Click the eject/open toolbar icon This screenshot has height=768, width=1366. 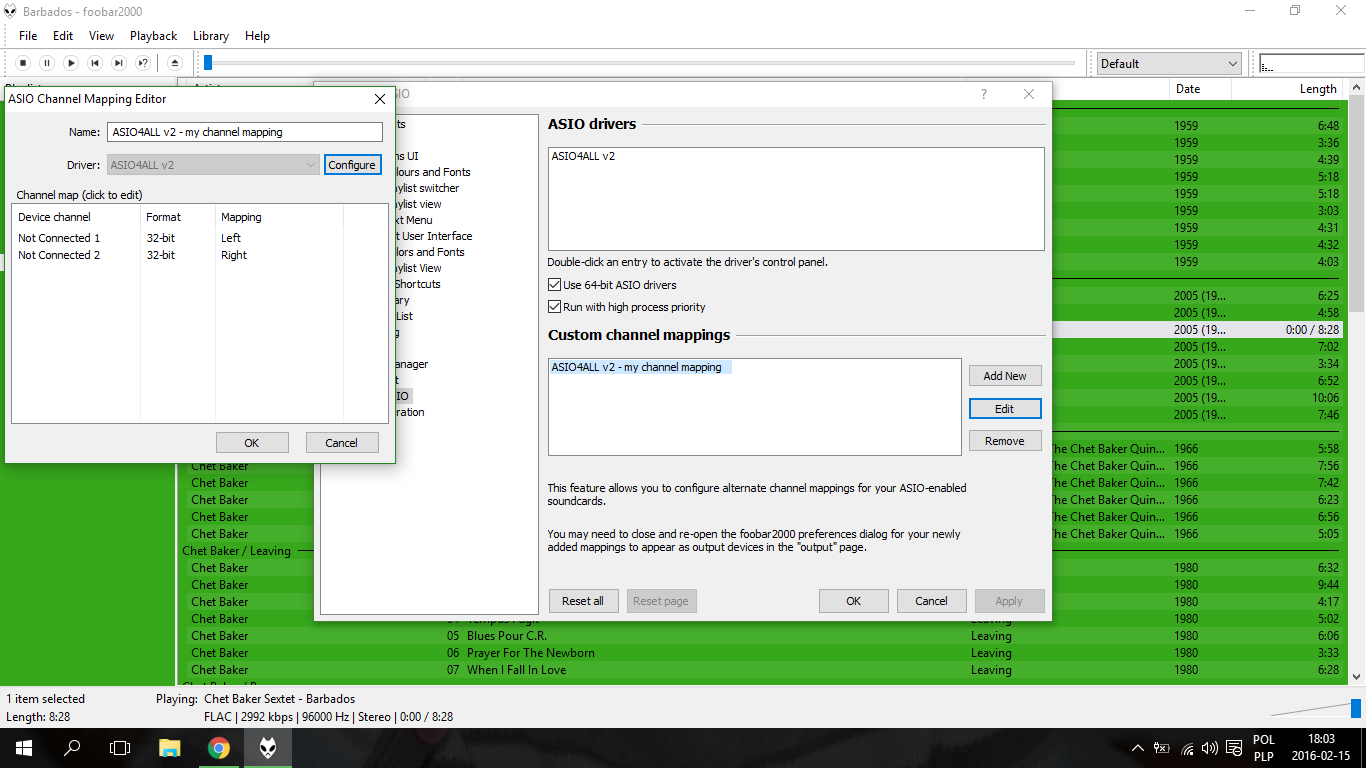175,63
